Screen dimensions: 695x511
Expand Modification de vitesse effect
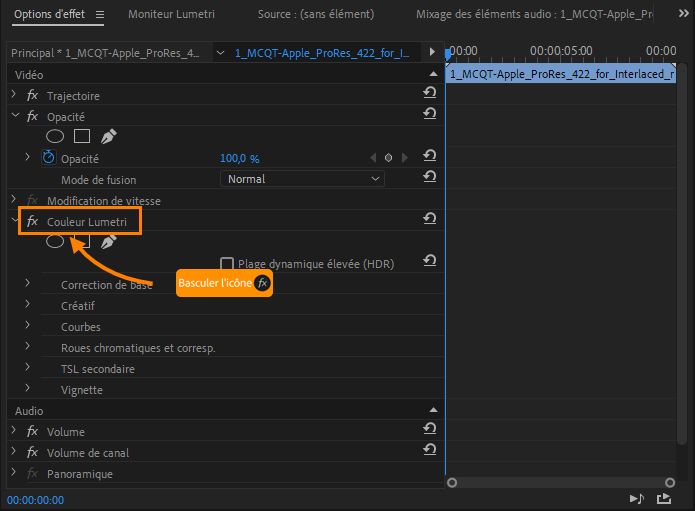pyautogui.click(x=14, y=199)
